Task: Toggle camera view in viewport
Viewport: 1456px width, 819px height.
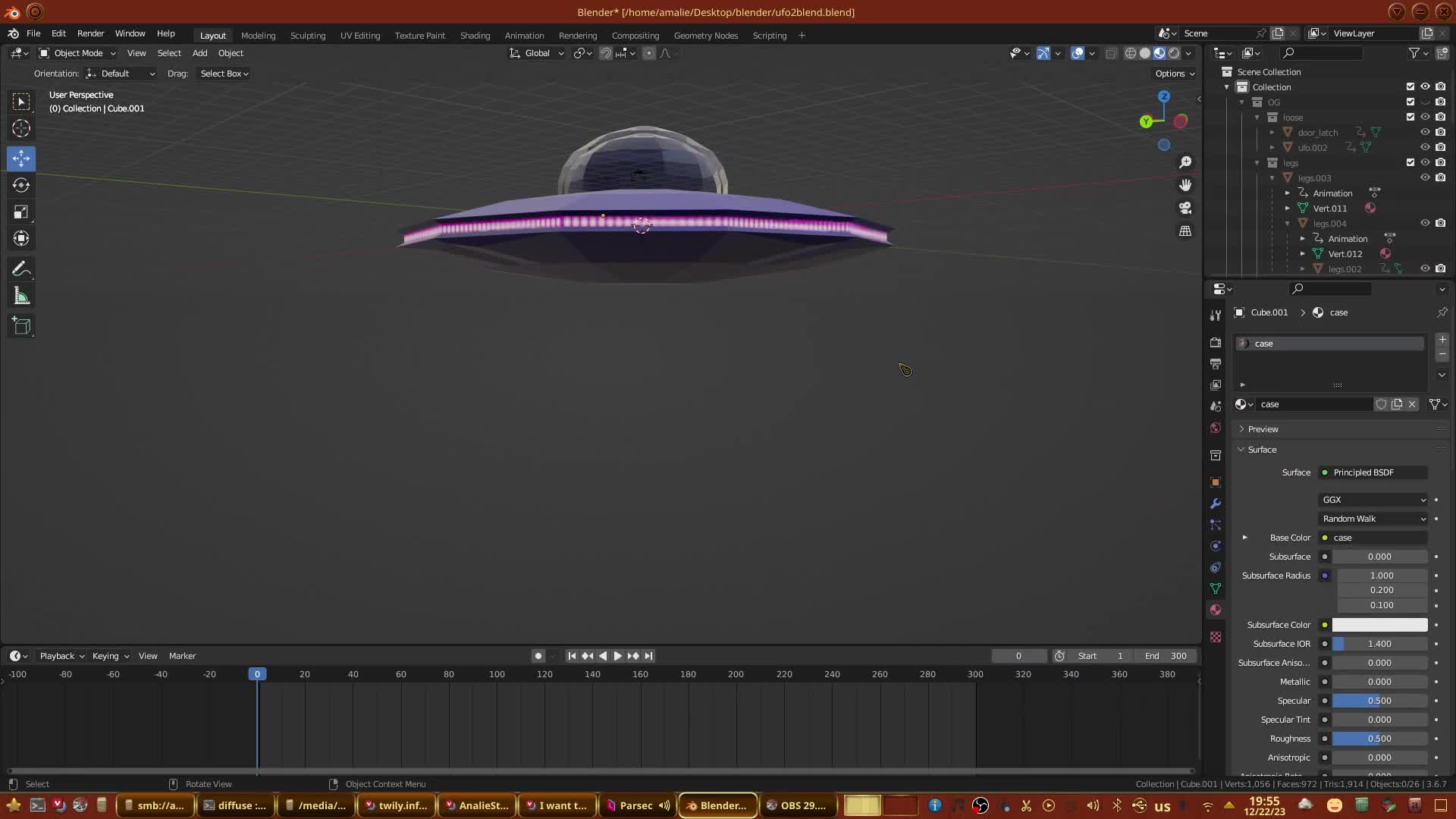Action: point(1185,208)
